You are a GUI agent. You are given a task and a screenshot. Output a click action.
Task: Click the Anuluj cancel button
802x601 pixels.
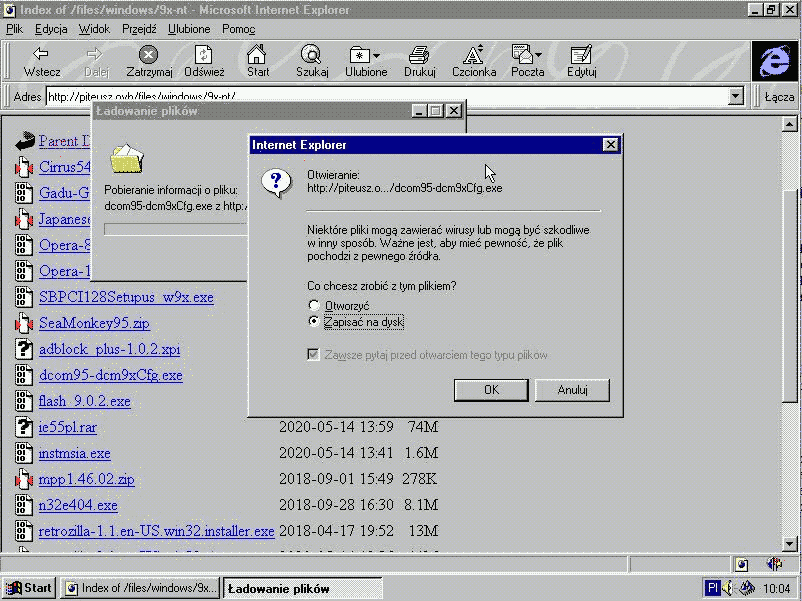pyautogui.click(x=572, y=390)
